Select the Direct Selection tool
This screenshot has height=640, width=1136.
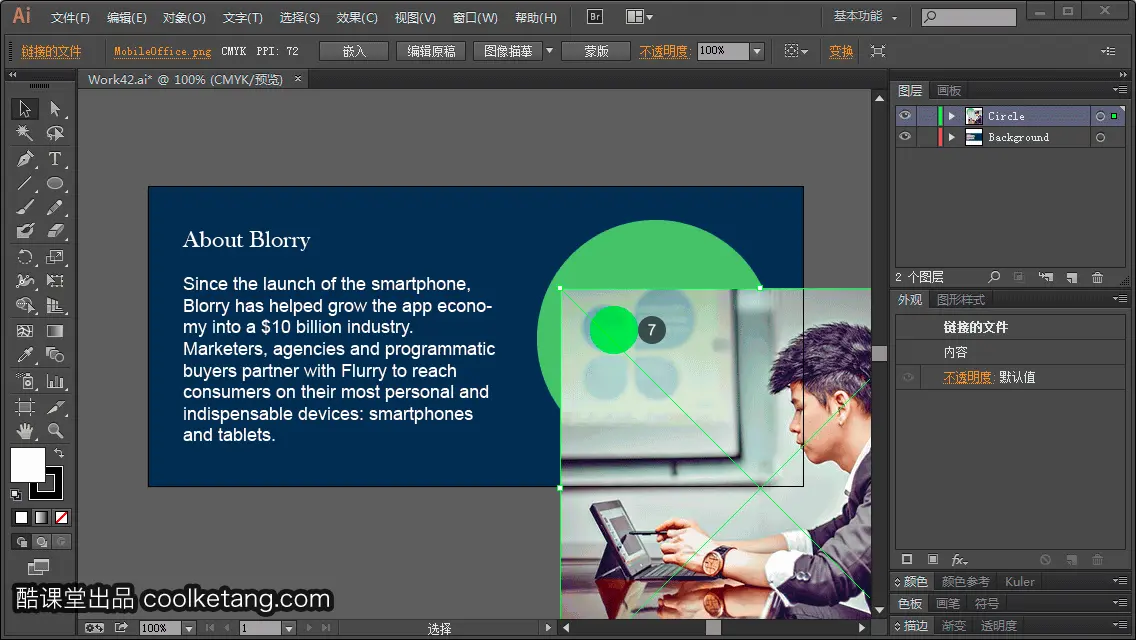pyautogui.click(x=55, y=109)
